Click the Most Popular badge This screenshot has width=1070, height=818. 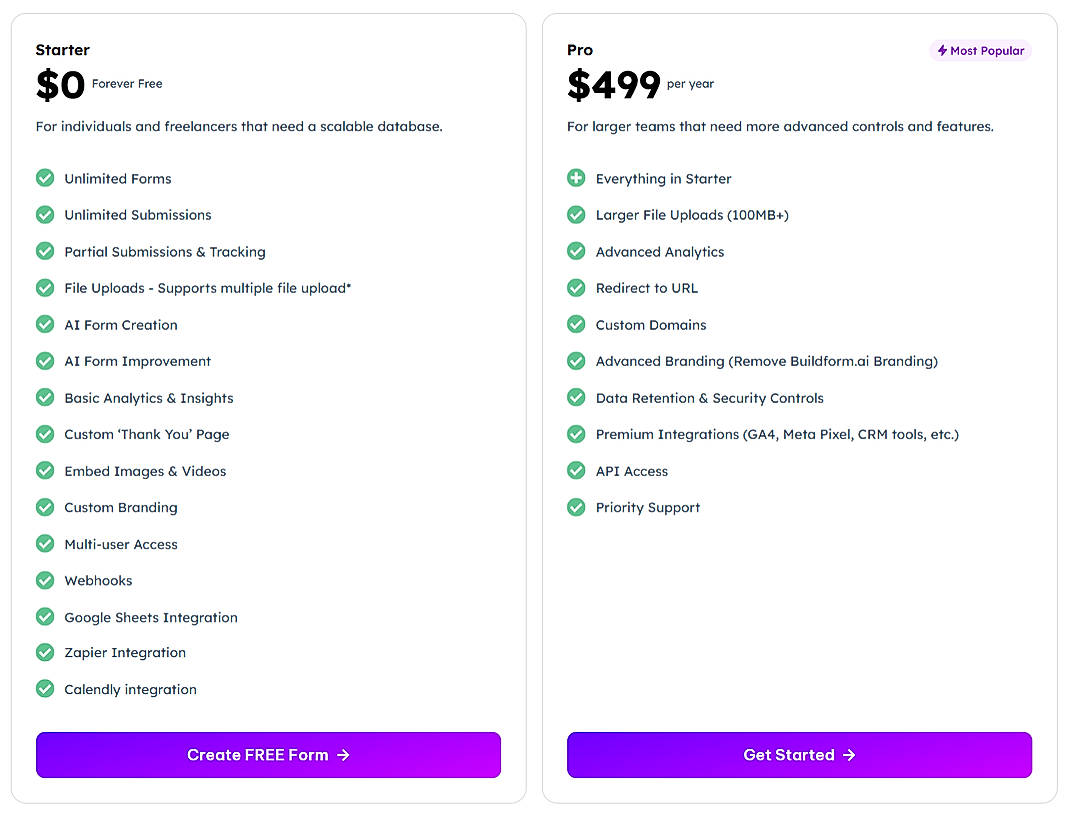coord(980,50)
